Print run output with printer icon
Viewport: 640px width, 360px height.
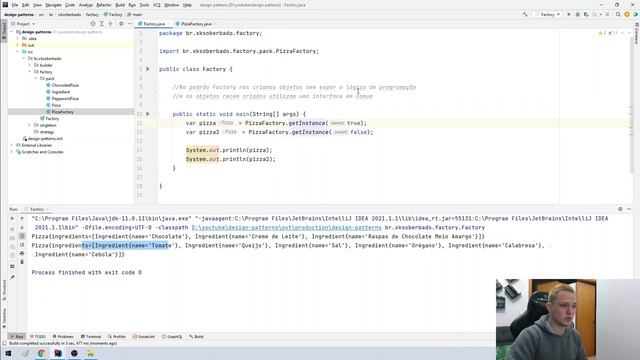point(22,253)
